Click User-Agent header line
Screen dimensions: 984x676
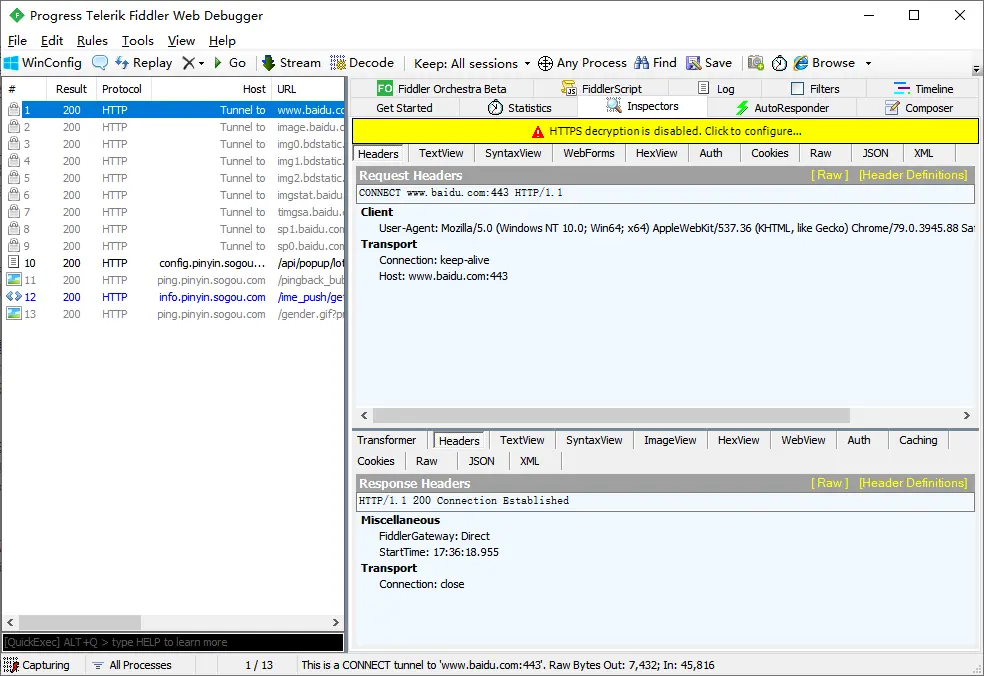[676, 228]
